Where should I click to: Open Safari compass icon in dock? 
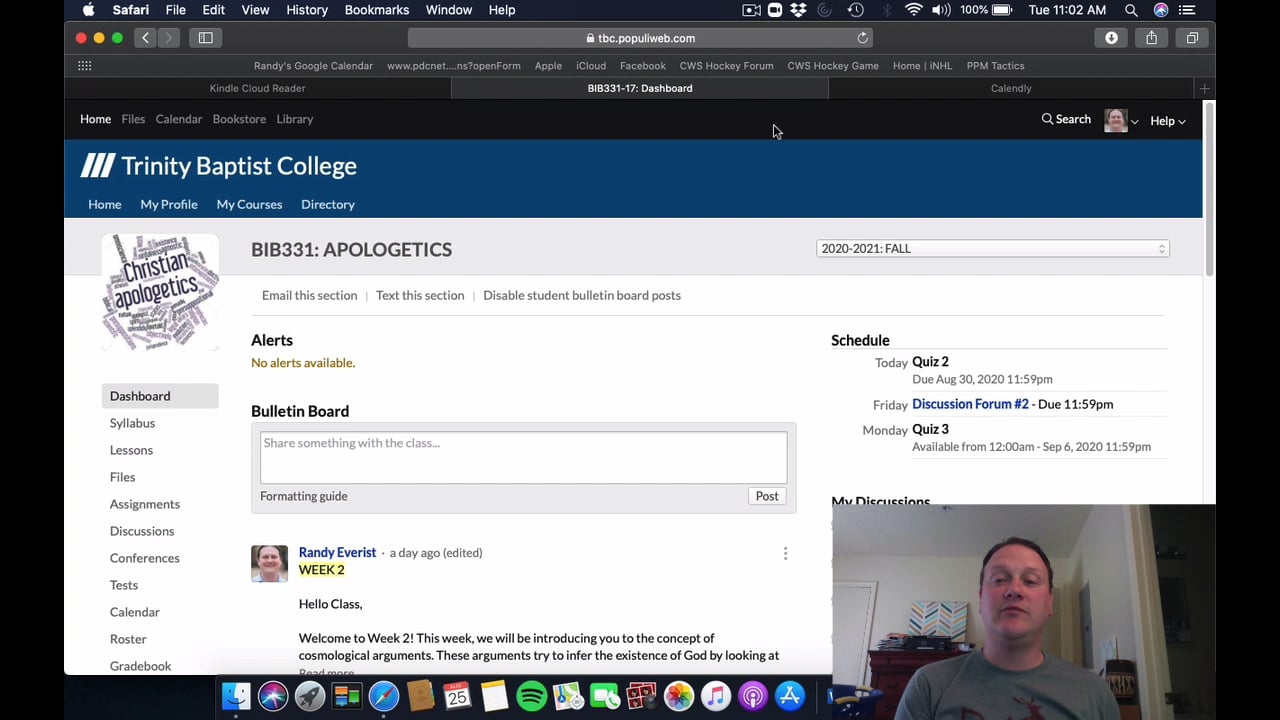384,695
